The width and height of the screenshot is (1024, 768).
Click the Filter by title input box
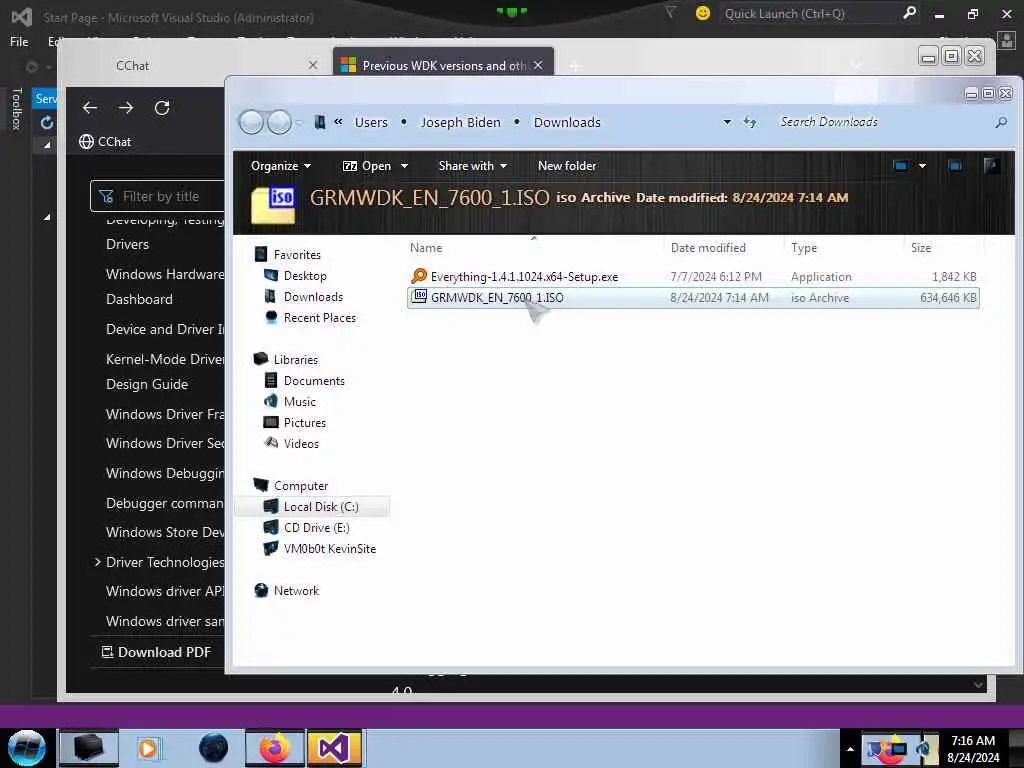(x=158, y=197)
